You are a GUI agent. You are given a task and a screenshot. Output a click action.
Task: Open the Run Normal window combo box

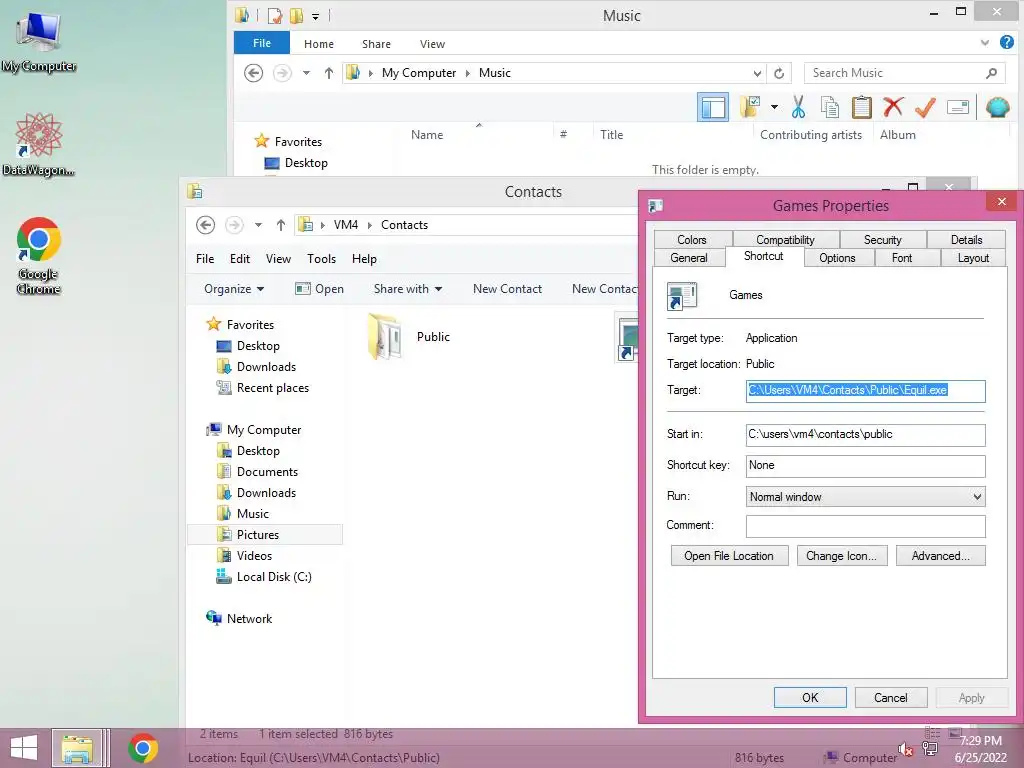coord(865,497)
